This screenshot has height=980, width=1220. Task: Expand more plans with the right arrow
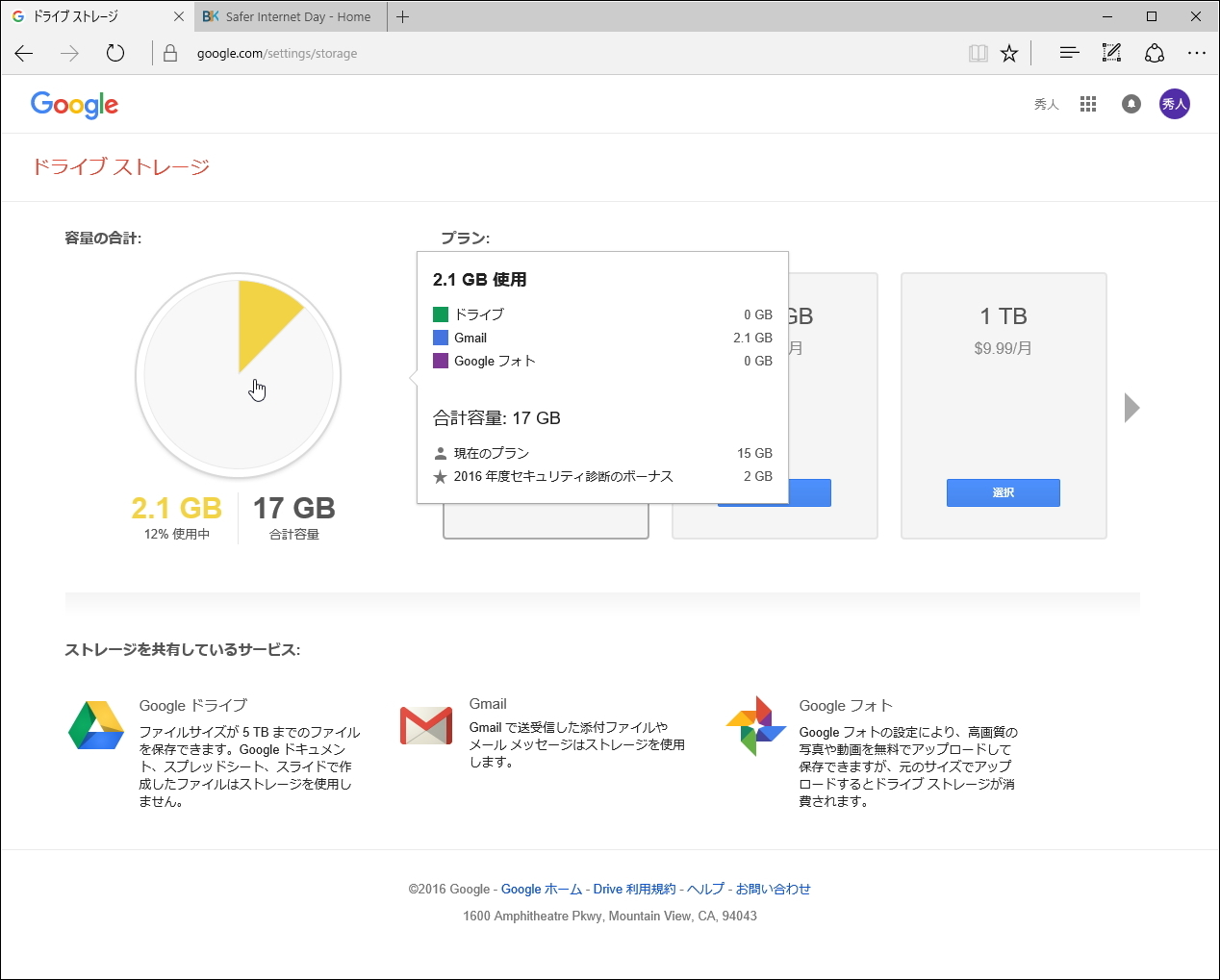[1131, 407]
